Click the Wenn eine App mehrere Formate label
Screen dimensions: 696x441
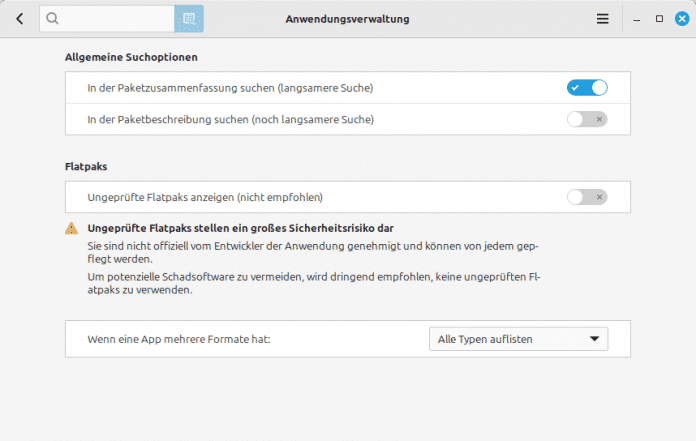179,339
